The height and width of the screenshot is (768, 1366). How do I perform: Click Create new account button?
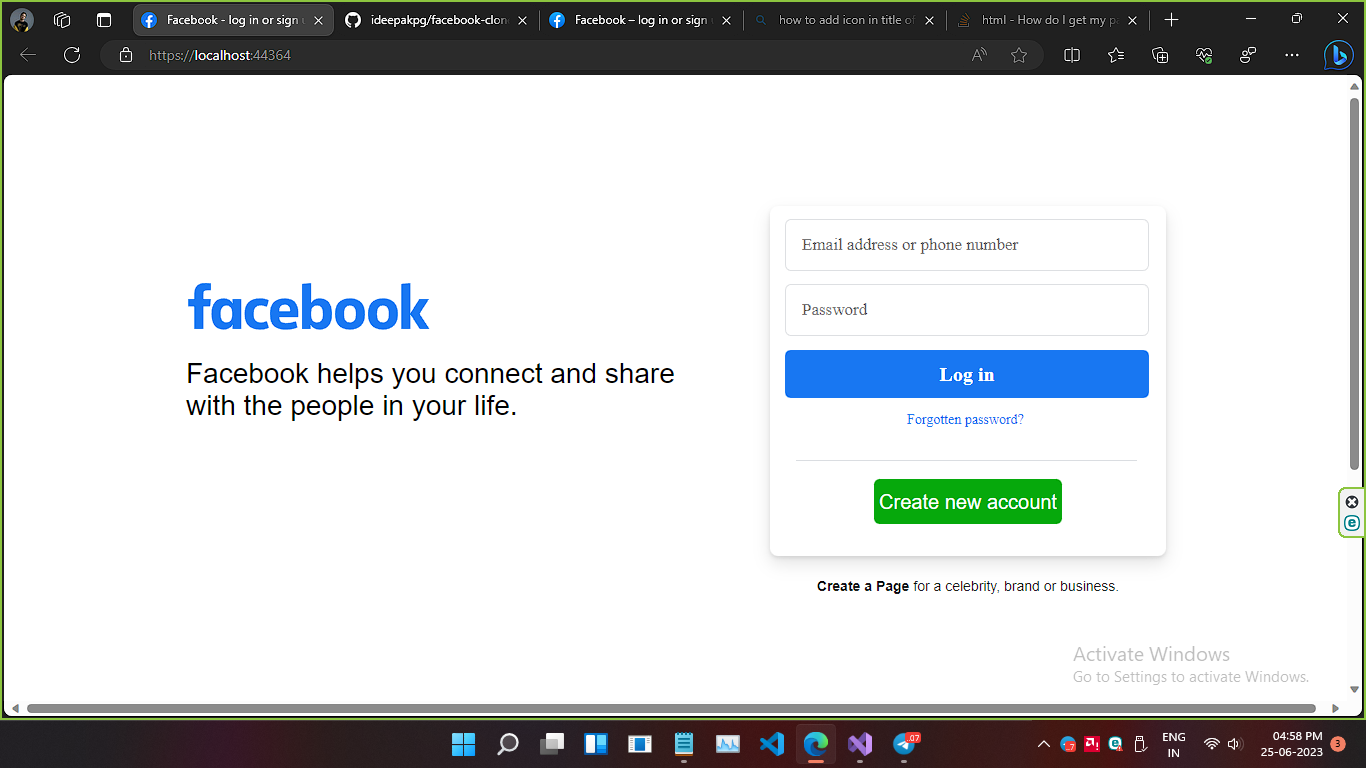pyautogui.click(x=967, y=501)
